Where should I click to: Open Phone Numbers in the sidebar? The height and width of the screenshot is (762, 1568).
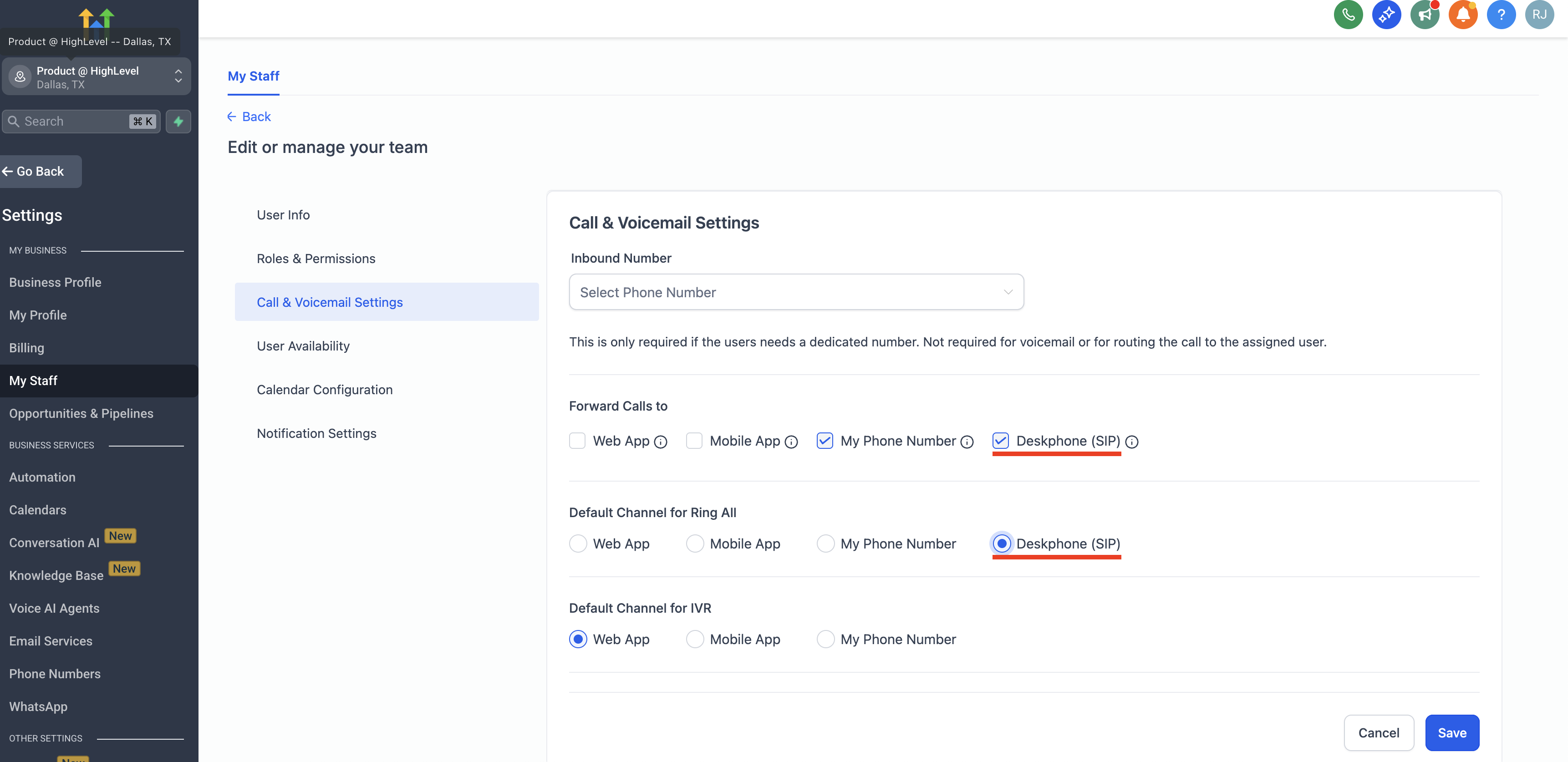point(55,674)
